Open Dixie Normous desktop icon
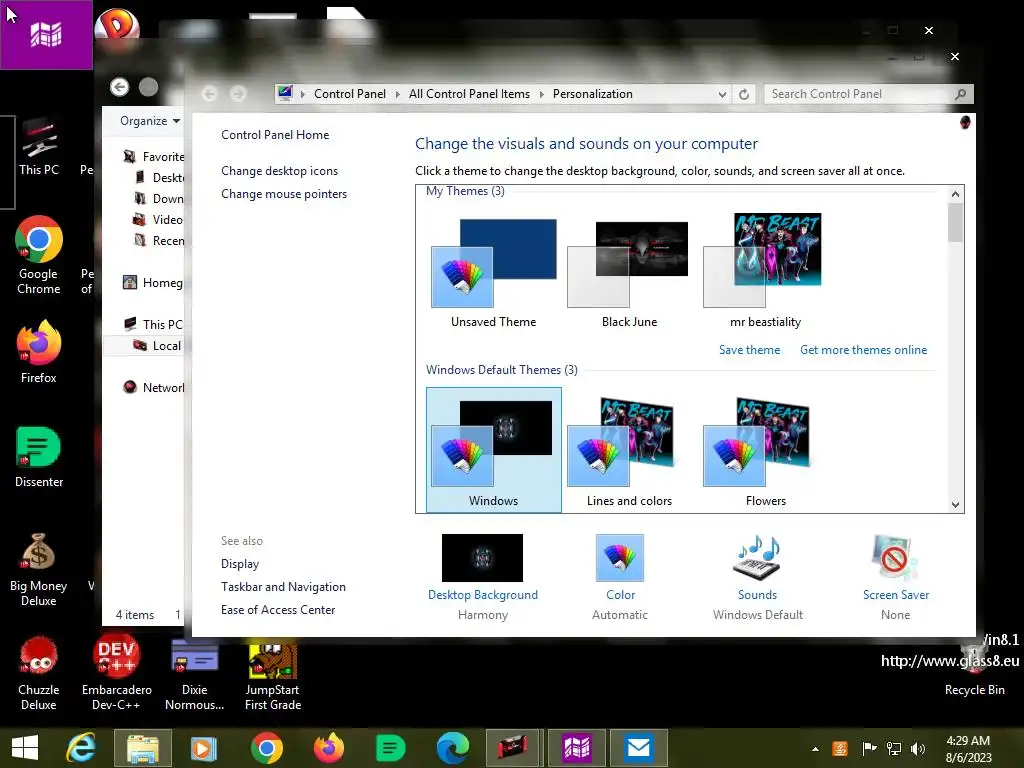Screen dimensions: 1024x768 click(195, 674)
